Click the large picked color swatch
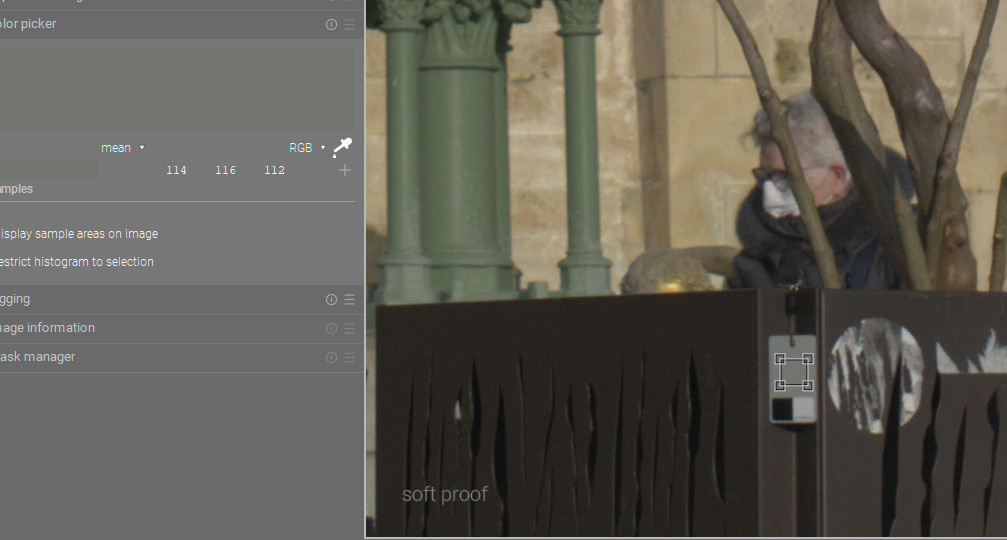The image size is (1007, 540). [176, 90]
